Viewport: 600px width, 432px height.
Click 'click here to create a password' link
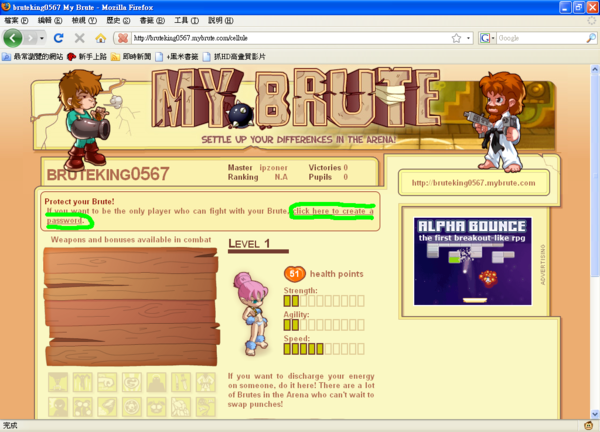tap(333, 211)
